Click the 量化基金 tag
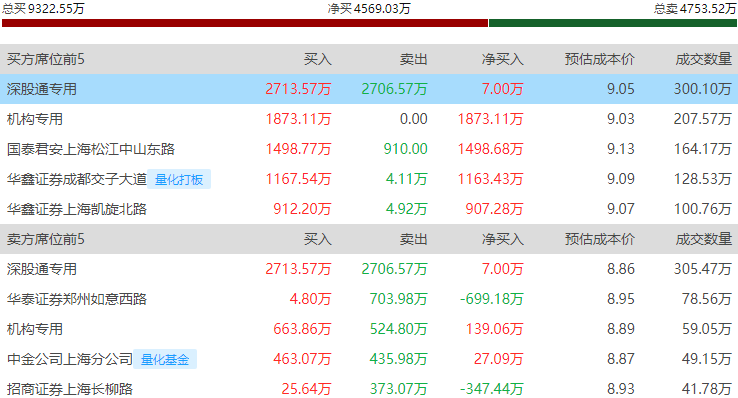The width and height of the screenshot is (738, 398). [165, 359]
